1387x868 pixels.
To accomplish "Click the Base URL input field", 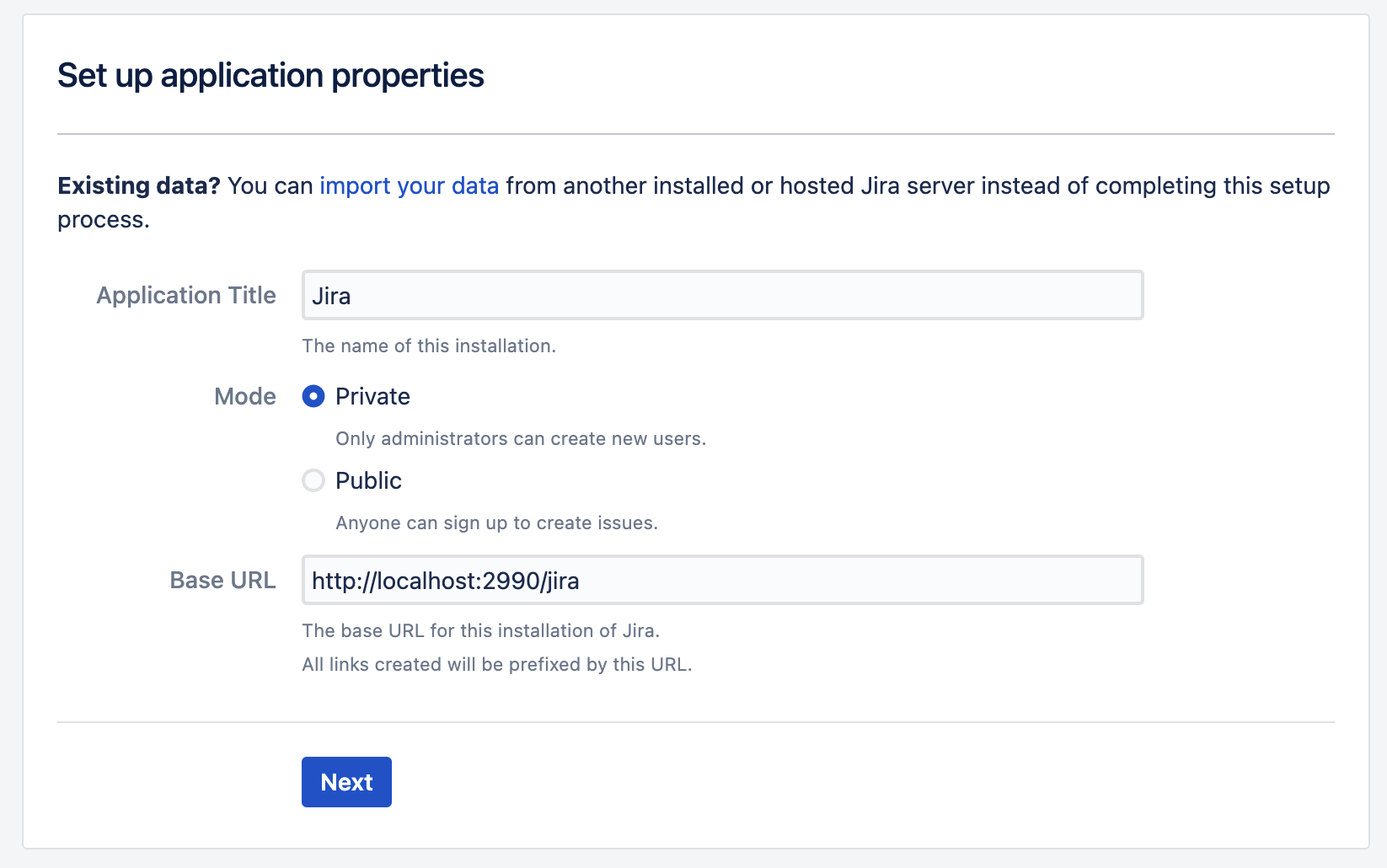I will (722, 580).
